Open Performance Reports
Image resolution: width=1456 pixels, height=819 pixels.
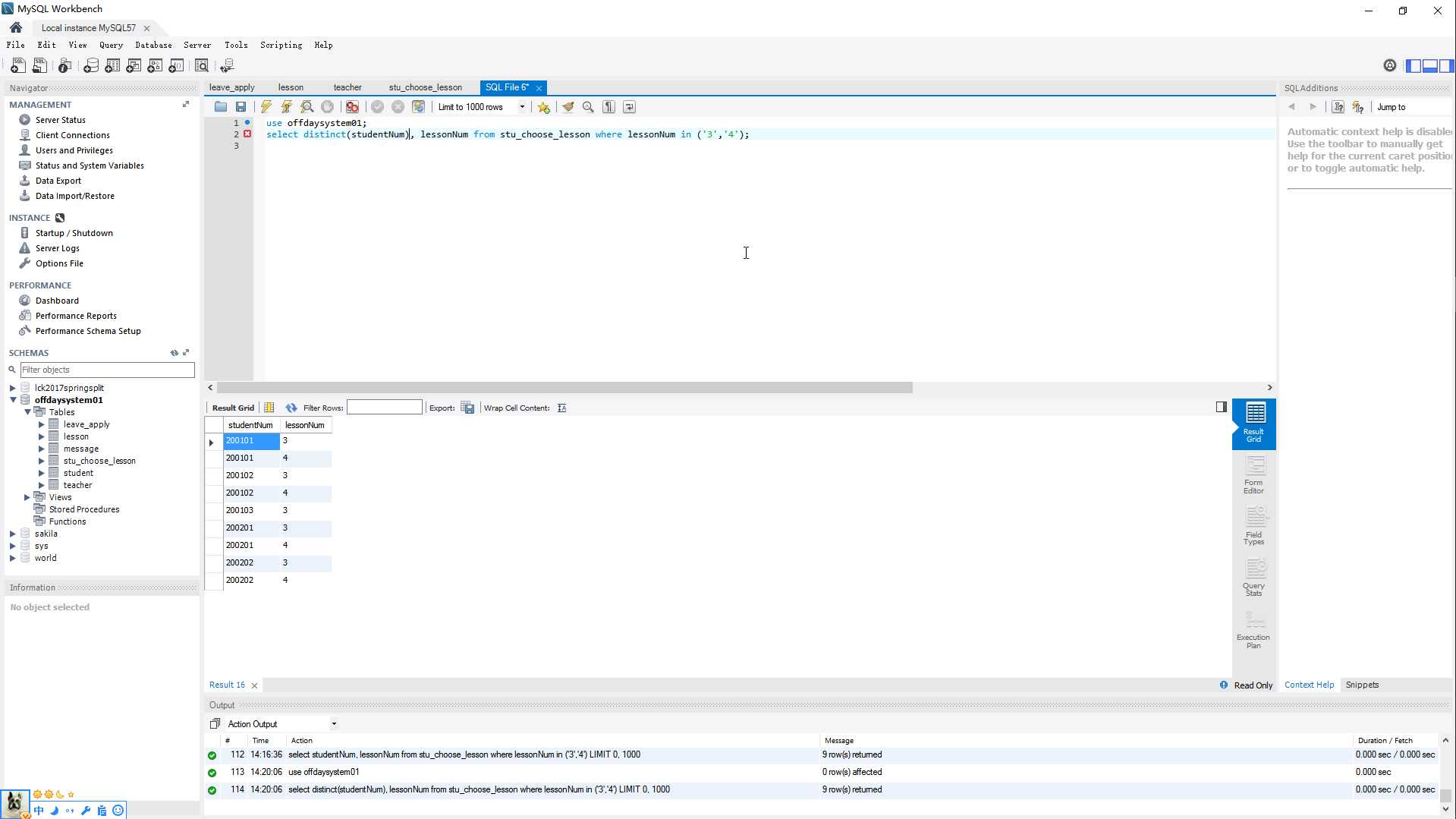point(76,316)
